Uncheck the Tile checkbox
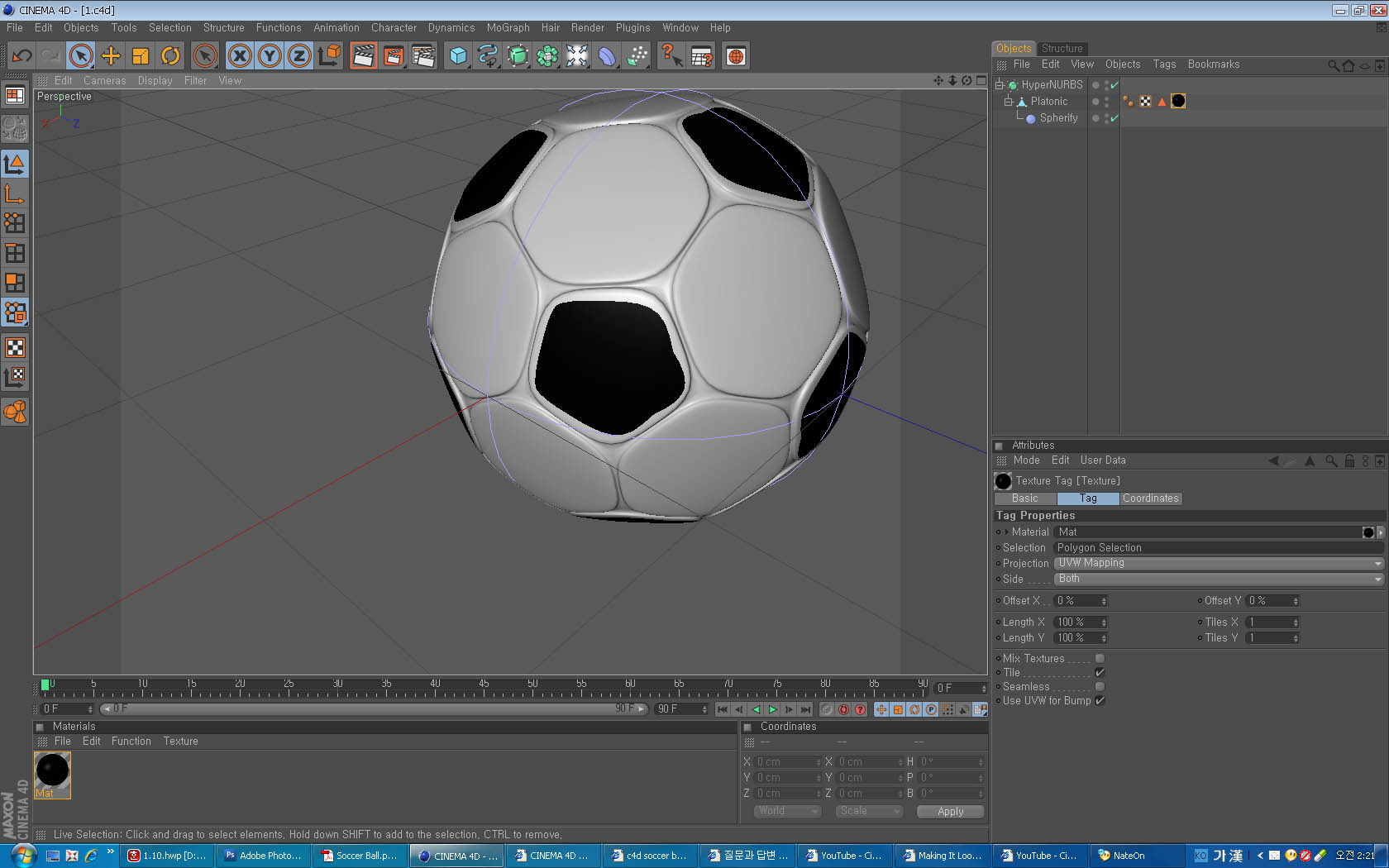This screenshot has height=868, width=1389. pos(1100,672)
